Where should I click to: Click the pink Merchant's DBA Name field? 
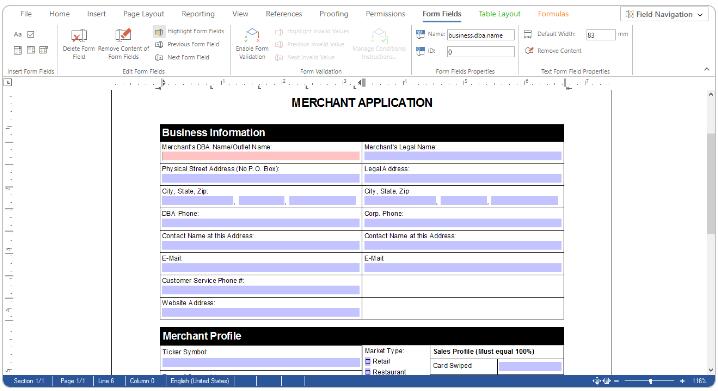coord(261,156)
